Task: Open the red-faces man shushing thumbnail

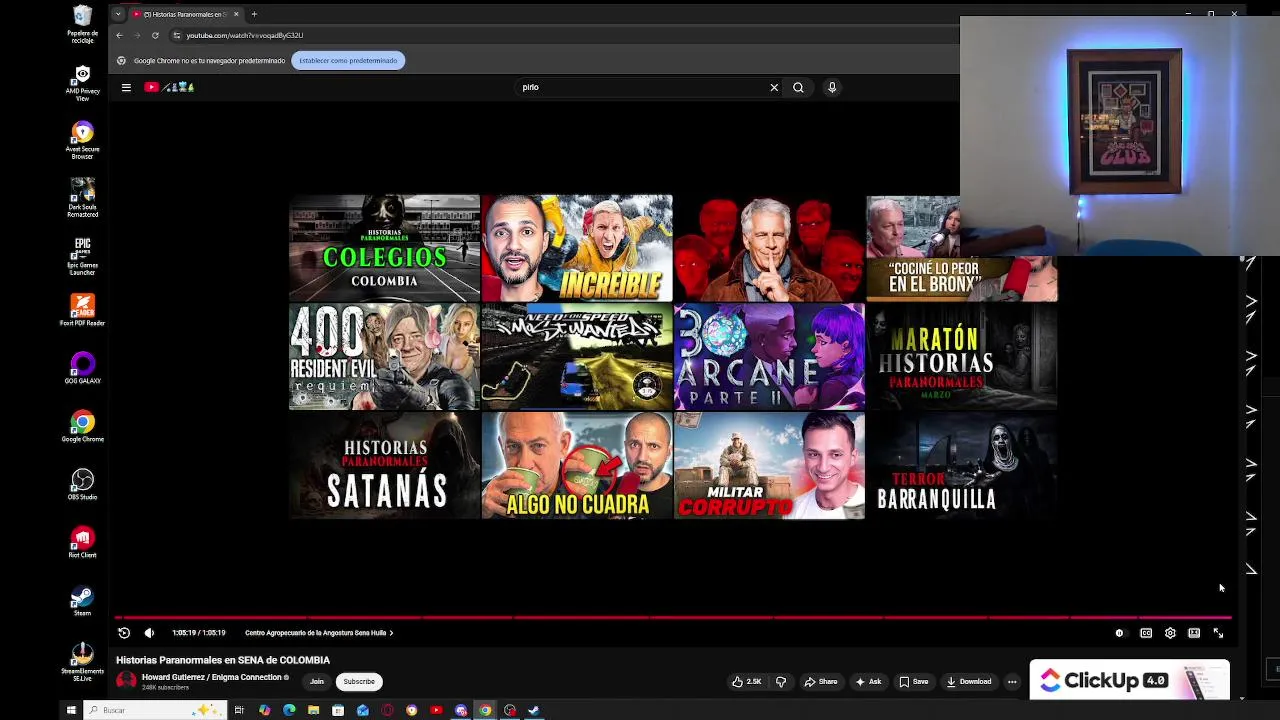Action: click(769, 248)
